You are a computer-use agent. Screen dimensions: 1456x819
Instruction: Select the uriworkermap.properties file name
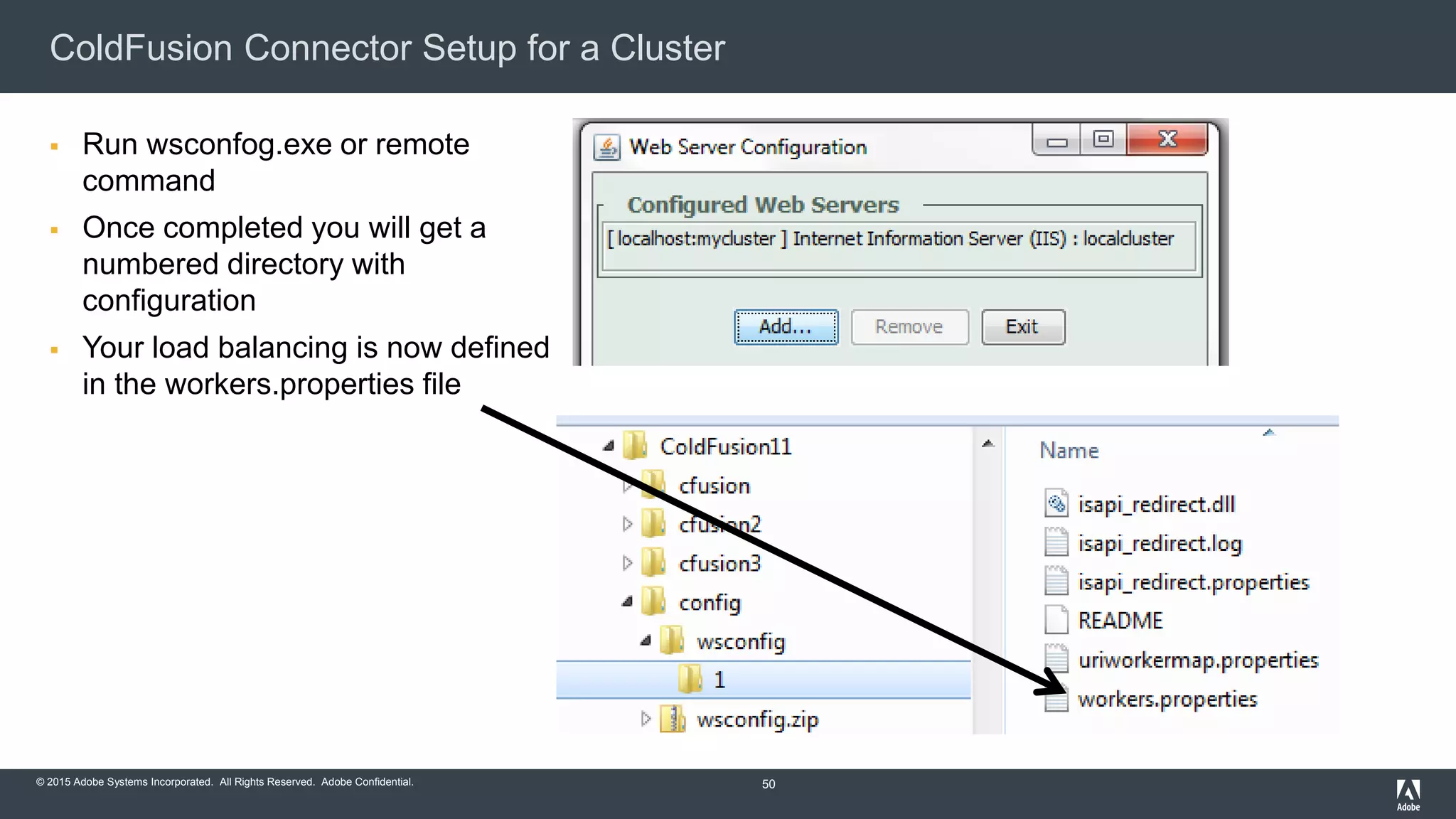tap(1199, 660)
